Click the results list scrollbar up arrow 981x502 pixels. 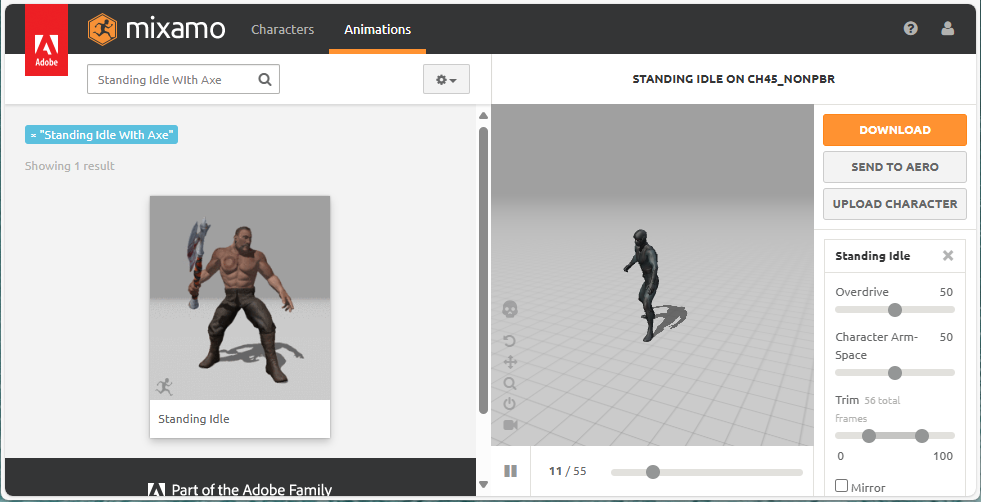(x=483, y=116)
